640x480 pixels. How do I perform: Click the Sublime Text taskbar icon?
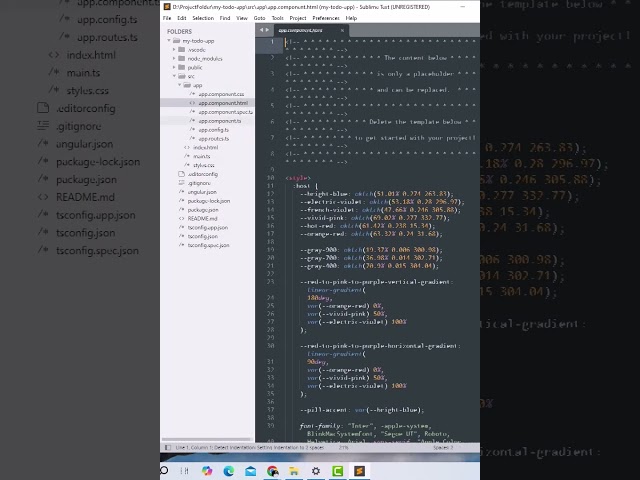pyautogui.click(x=359, y=471)
